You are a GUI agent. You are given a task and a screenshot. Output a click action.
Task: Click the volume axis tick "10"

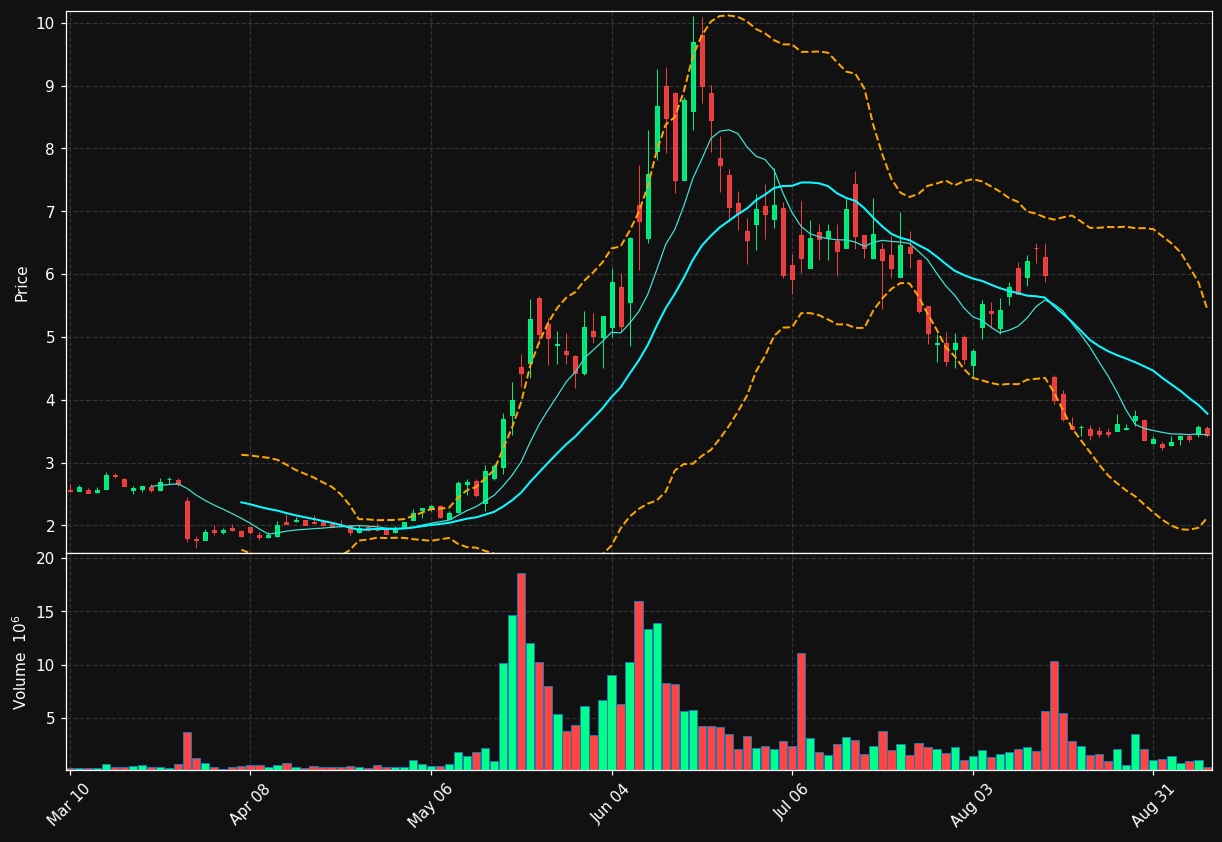coord(45,665)
